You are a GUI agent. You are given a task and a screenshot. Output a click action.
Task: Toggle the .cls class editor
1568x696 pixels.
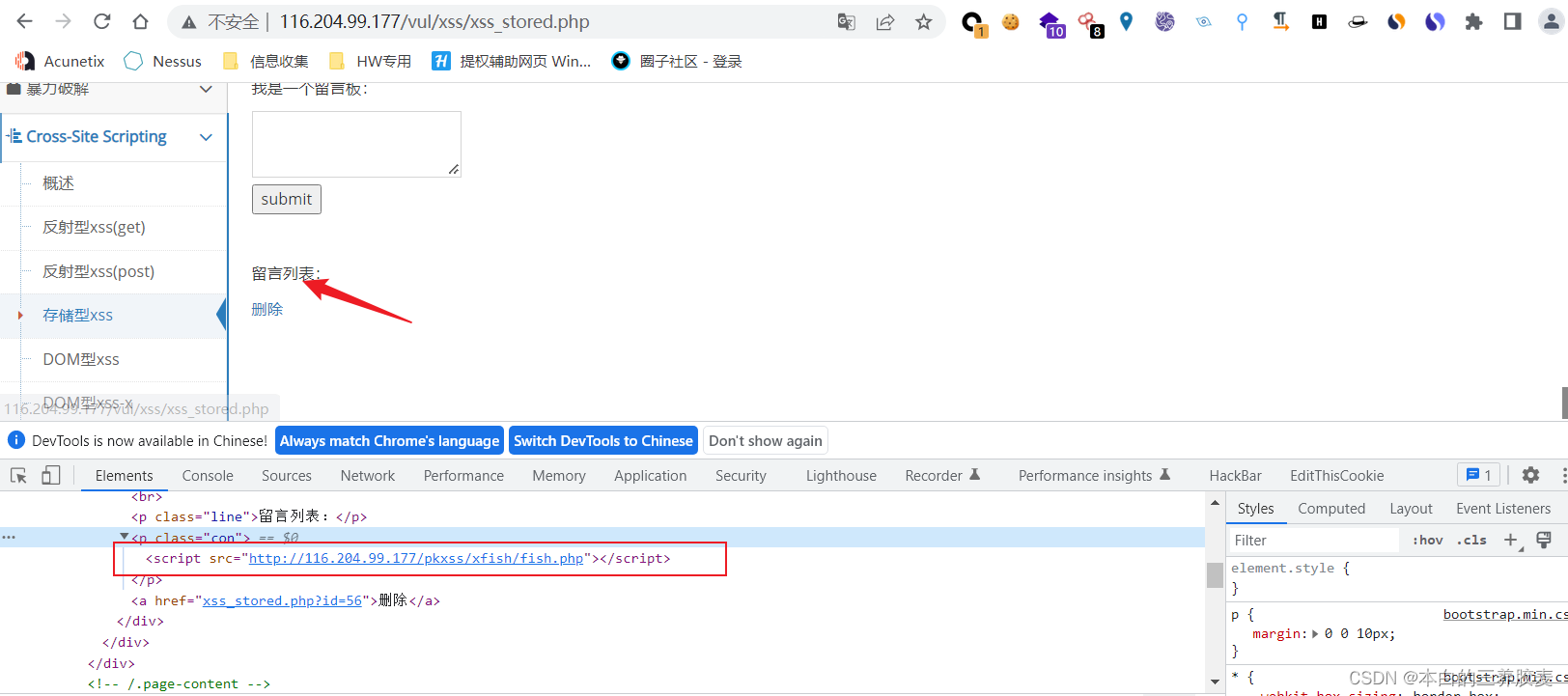point(1471,541)
